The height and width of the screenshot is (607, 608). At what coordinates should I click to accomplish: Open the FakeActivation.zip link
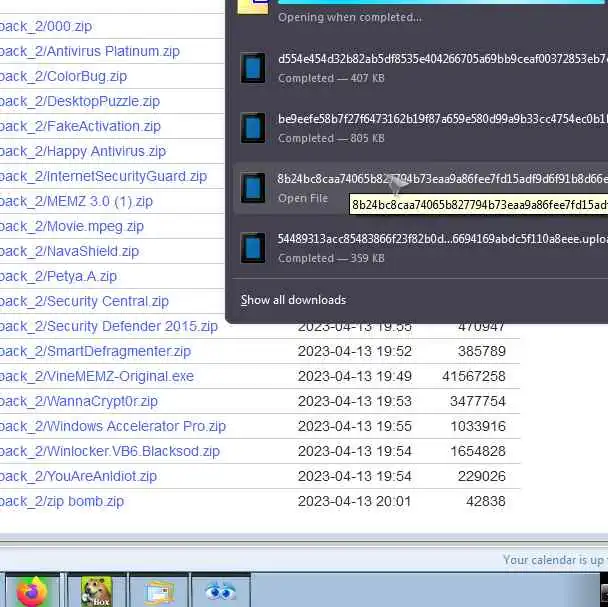[80, 126]
